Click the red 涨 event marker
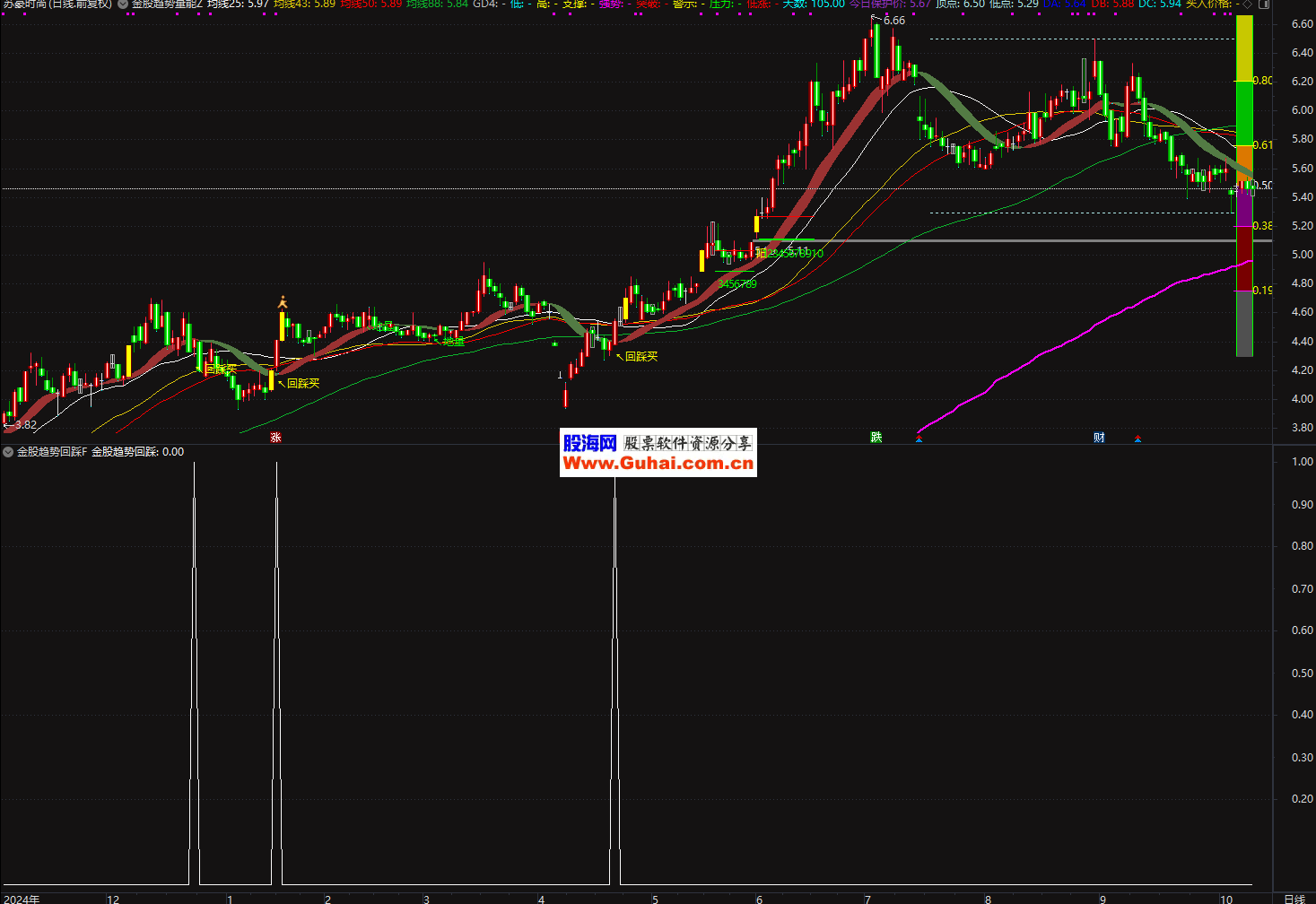The image size is (1316, 904). click(x=276, y=438)
